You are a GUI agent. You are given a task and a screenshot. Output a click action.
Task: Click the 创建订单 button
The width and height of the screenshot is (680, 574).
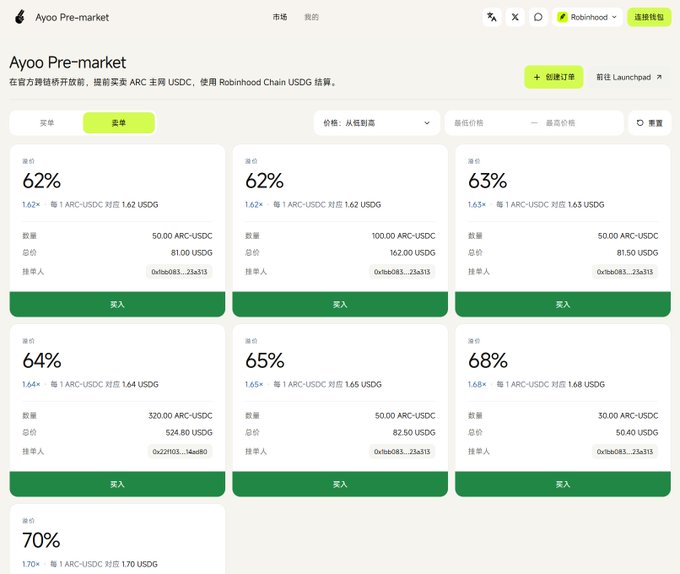(x=553, y=77)
